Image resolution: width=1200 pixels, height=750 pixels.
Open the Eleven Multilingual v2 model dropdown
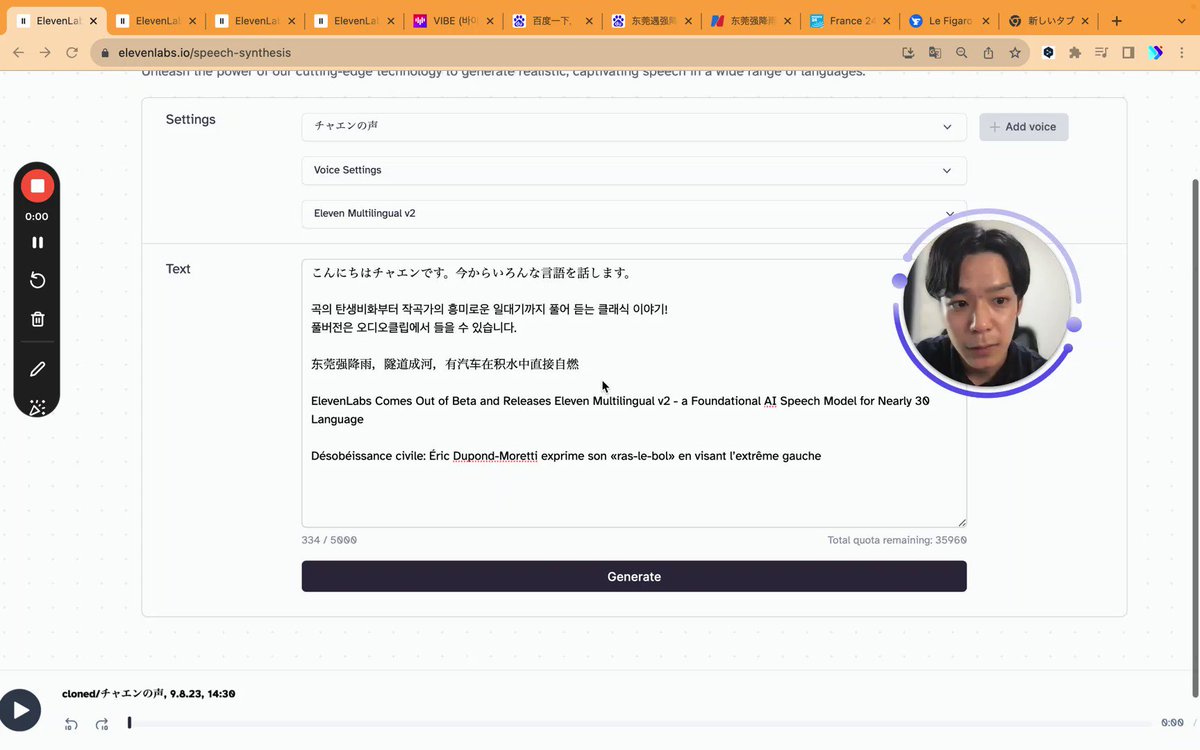[634, 213]
